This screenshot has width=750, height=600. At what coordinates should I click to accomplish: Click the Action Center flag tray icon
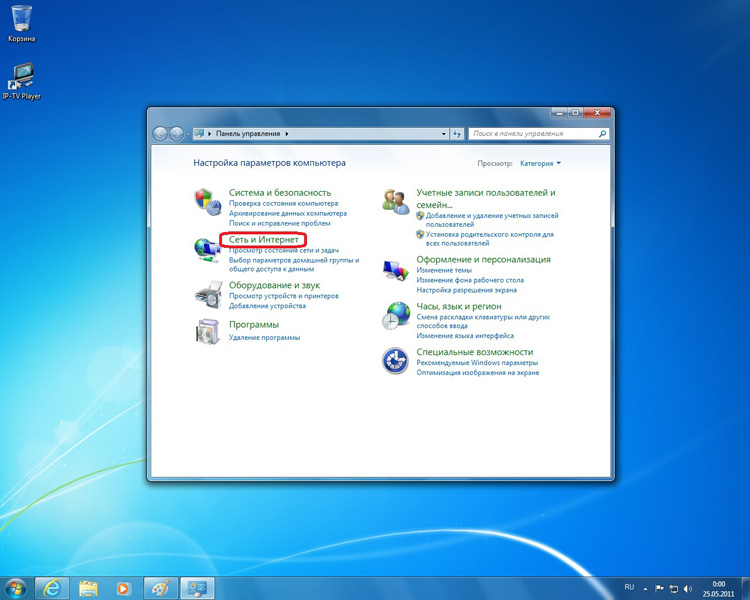659,589
